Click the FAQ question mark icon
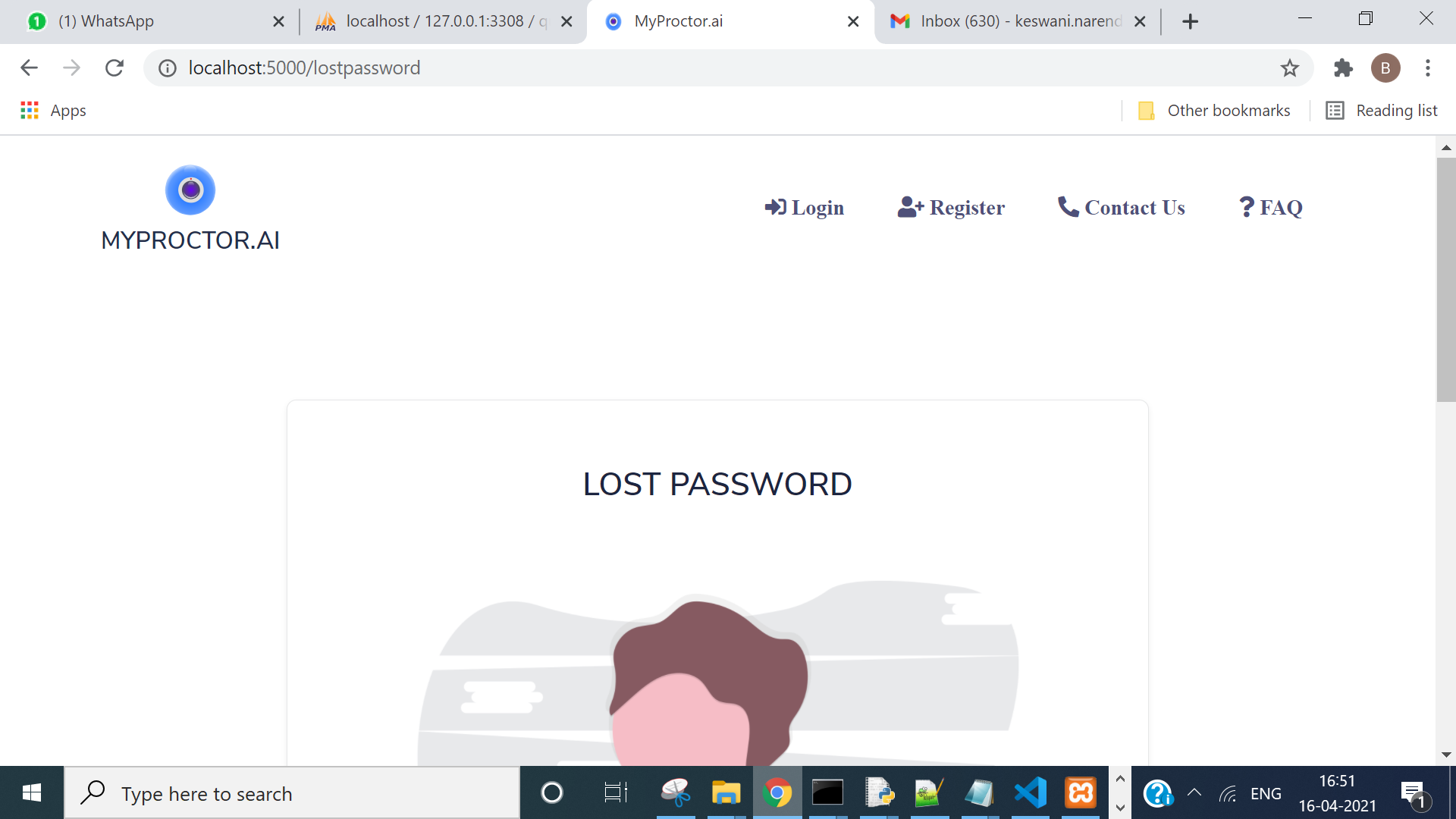Screen dimensions: 1456x819 1245,206
